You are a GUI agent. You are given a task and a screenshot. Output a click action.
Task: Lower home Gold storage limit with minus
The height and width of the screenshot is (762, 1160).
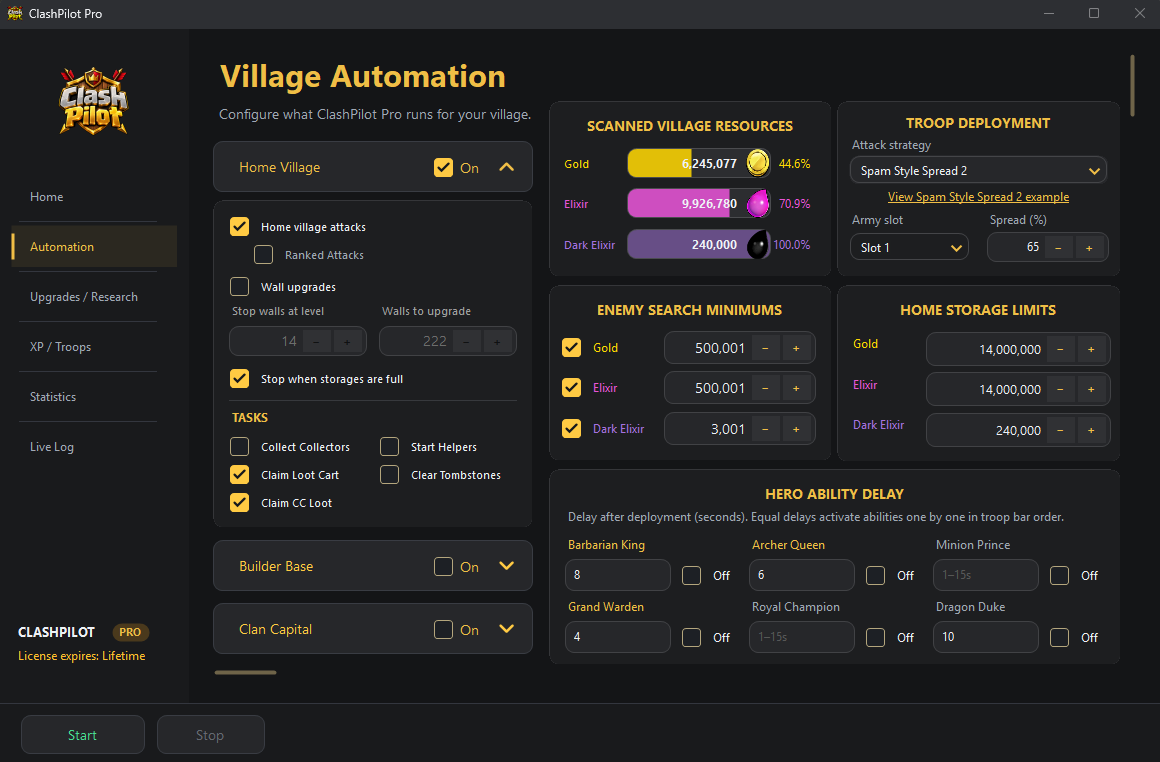coord(1060,349)
